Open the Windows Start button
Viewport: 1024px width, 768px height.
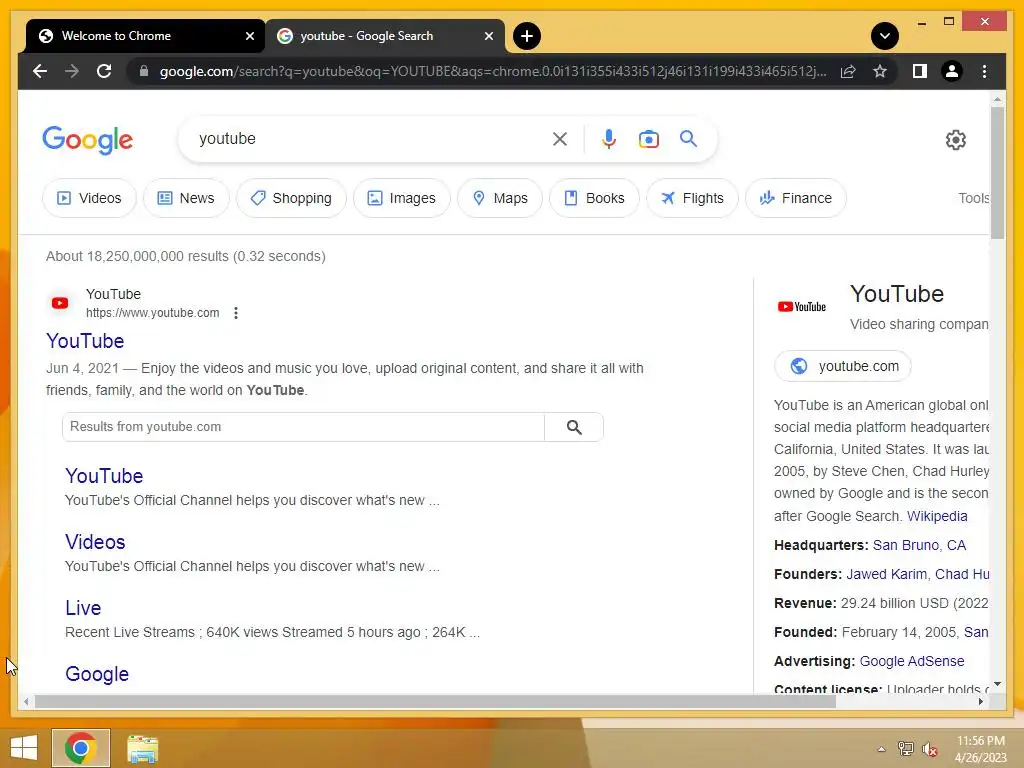click(x=24, y=748)
